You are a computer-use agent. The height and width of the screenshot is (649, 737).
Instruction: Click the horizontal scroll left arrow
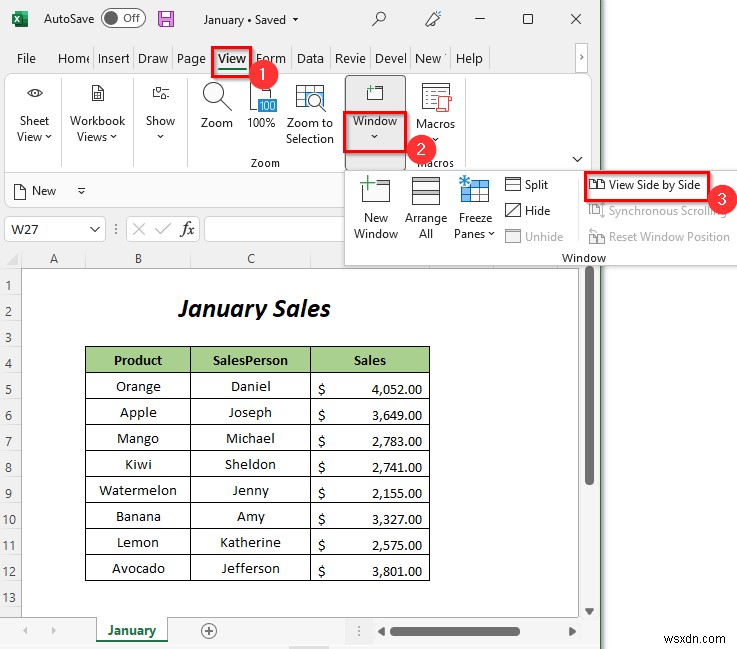click(x=381, y=631)
